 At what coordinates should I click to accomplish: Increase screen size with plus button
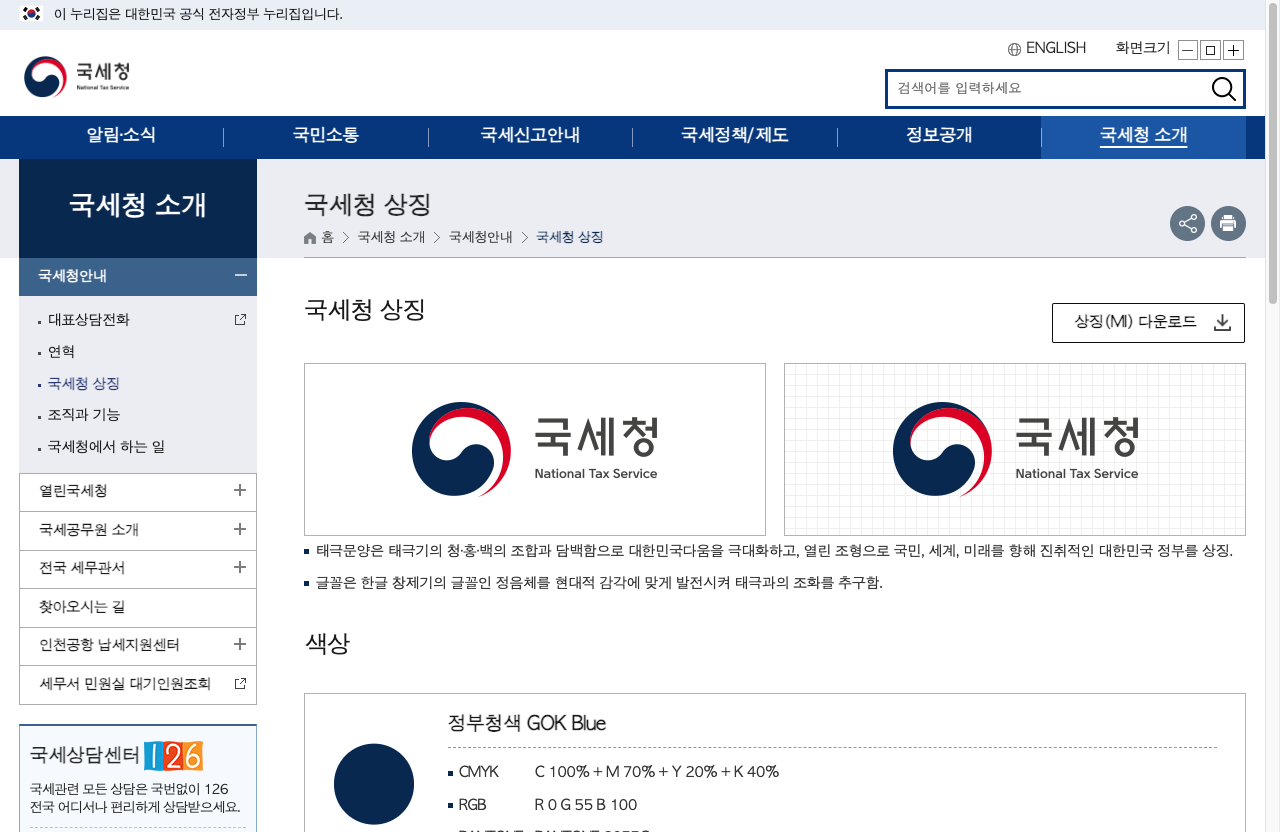(x=1233, y=50)
